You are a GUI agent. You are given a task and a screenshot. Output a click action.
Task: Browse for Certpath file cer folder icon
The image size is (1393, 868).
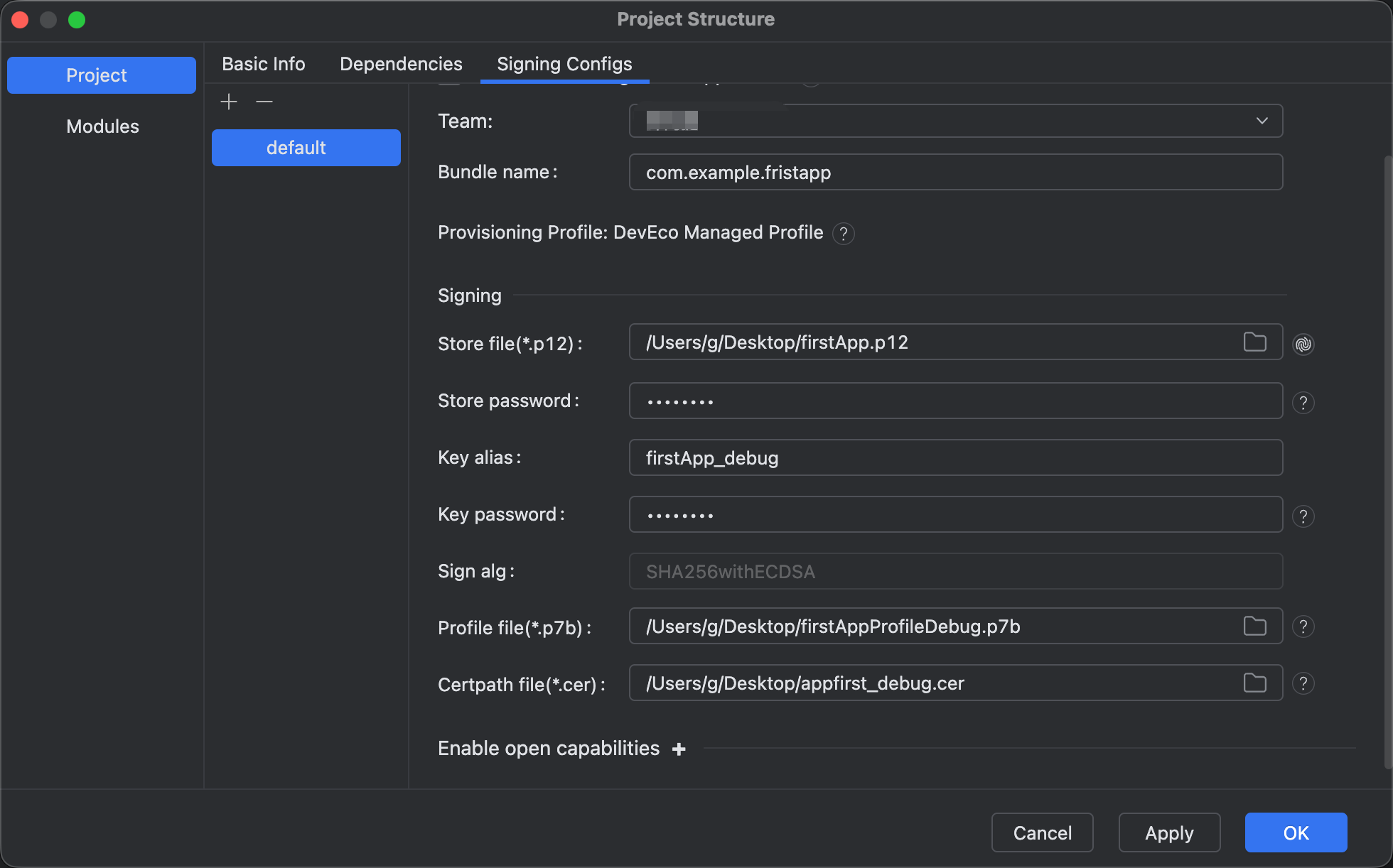(1254, 683)
